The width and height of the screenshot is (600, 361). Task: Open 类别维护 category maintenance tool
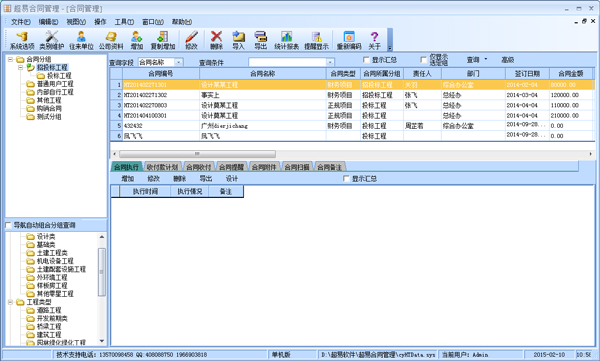pos(52,40)
